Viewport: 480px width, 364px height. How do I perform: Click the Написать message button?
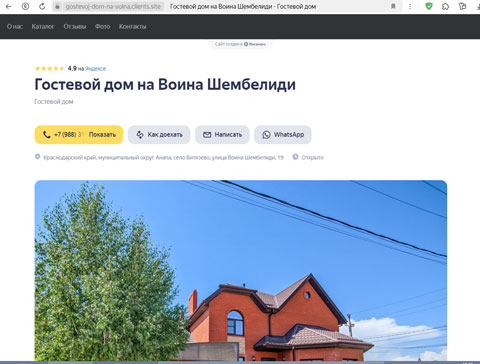pyautogui.click(x=222, y=135)
